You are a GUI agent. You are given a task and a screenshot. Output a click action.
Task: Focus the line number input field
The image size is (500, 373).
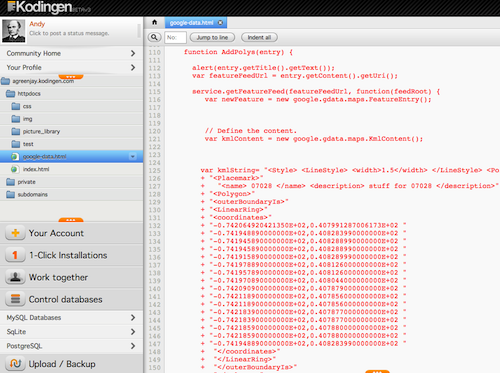click(175, 37)
